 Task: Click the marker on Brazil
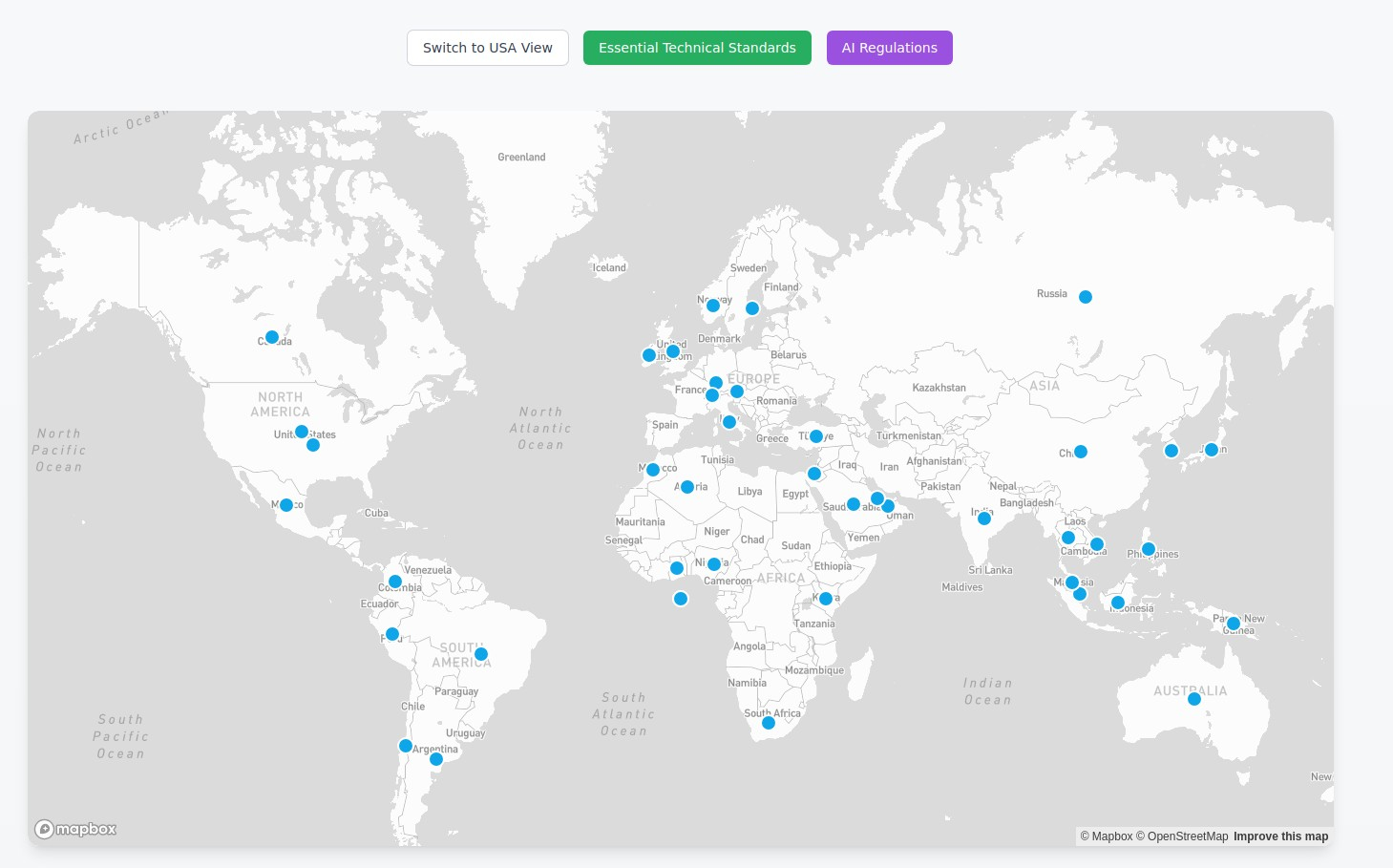[480, 653]
